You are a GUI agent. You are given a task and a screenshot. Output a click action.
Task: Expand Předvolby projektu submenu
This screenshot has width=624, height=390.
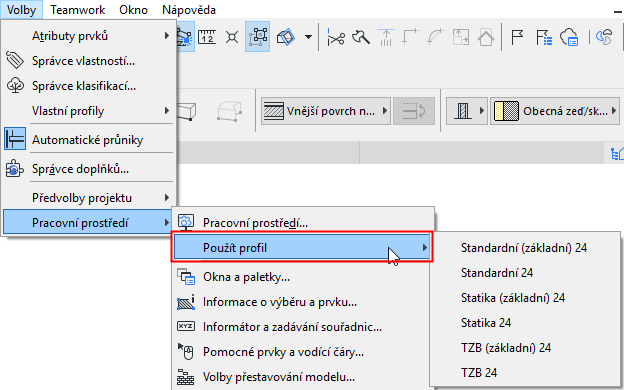(88, 198)
